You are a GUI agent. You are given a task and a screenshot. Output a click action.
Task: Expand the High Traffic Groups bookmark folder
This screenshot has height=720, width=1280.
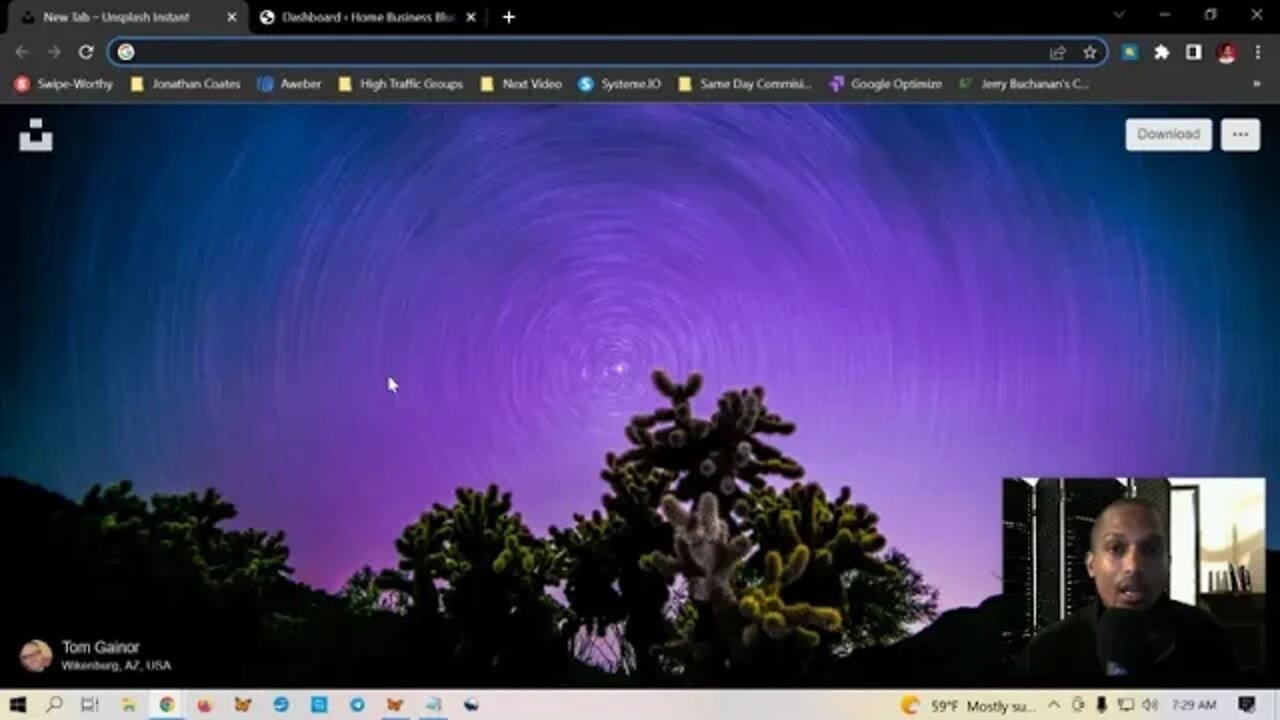tap(400, 84)
